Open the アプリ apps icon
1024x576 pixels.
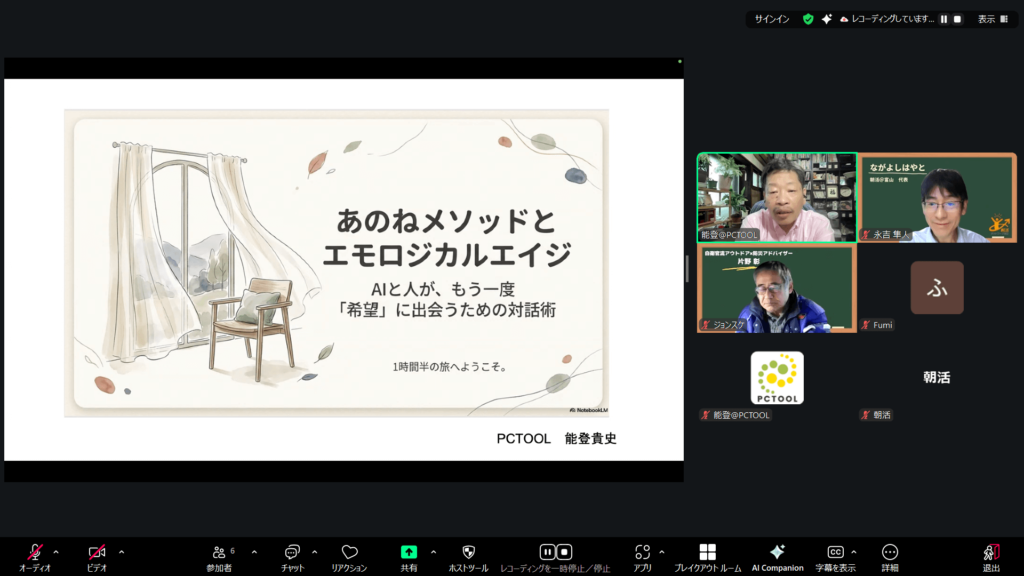(x=642, y=552)
